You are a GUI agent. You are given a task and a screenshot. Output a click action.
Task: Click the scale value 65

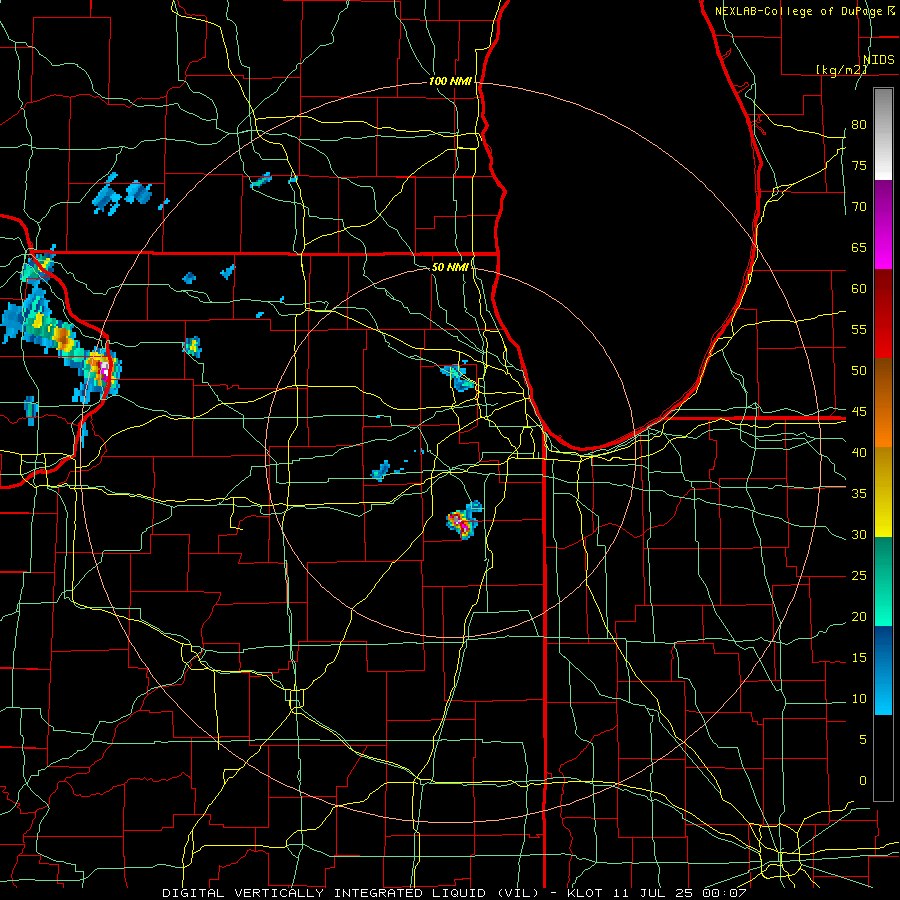(x=859, y=247)
